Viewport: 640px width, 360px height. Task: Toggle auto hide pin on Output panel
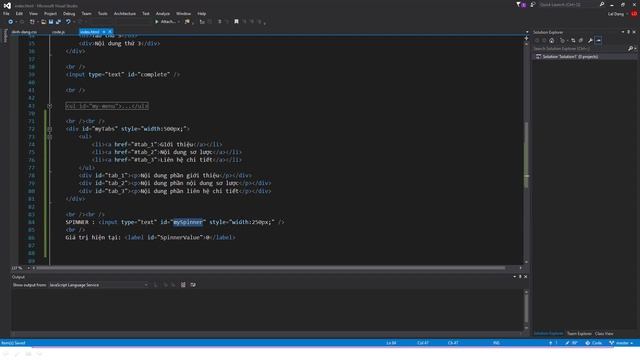point(520,277)
